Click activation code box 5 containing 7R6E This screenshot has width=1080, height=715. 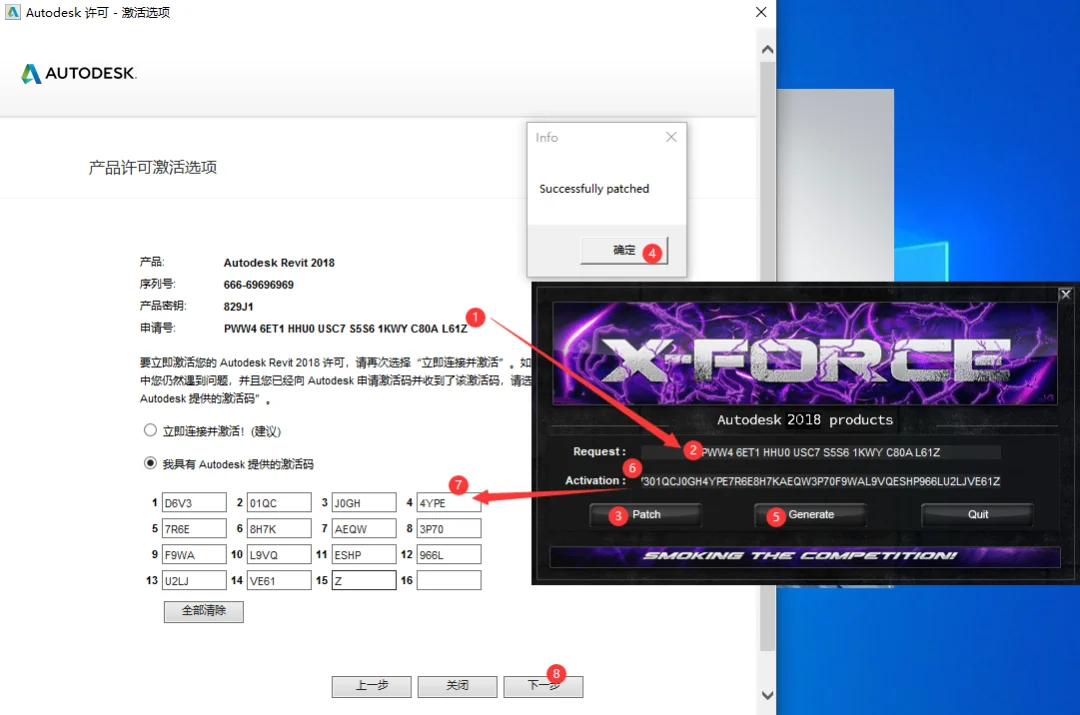194,528
